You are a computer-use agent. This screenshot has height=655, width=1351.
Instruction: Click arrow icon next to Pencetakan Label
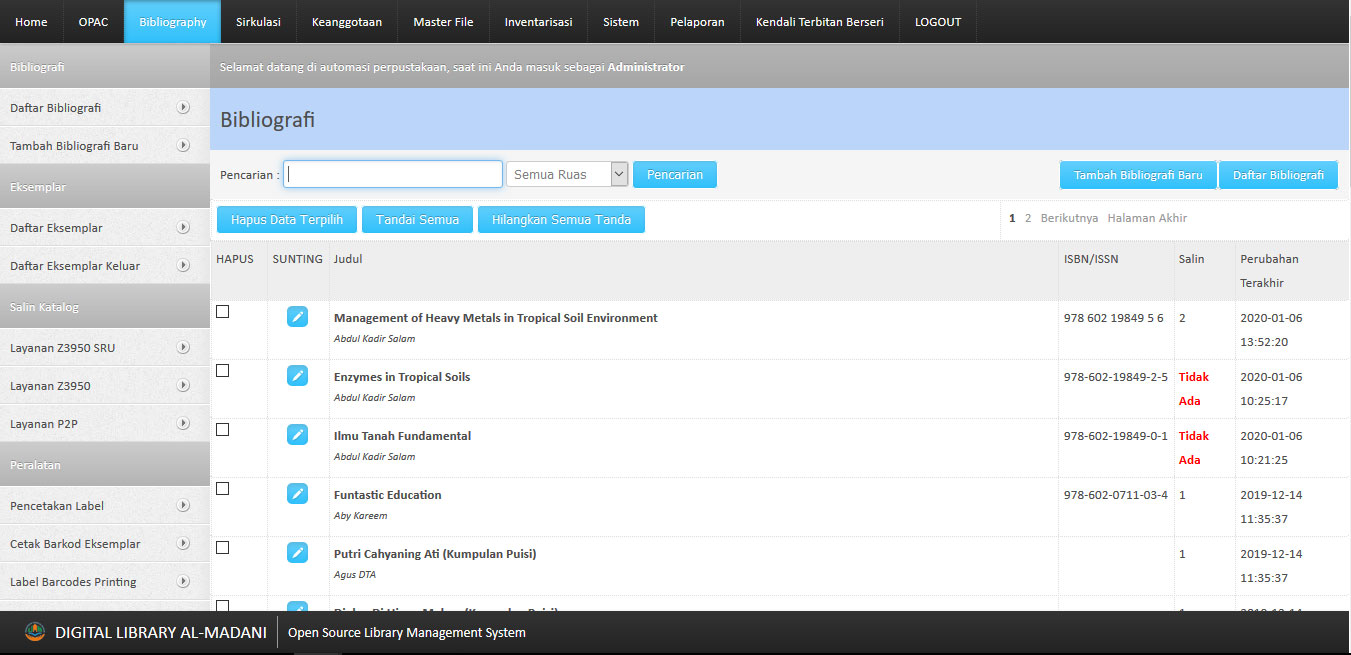(183, 506)
